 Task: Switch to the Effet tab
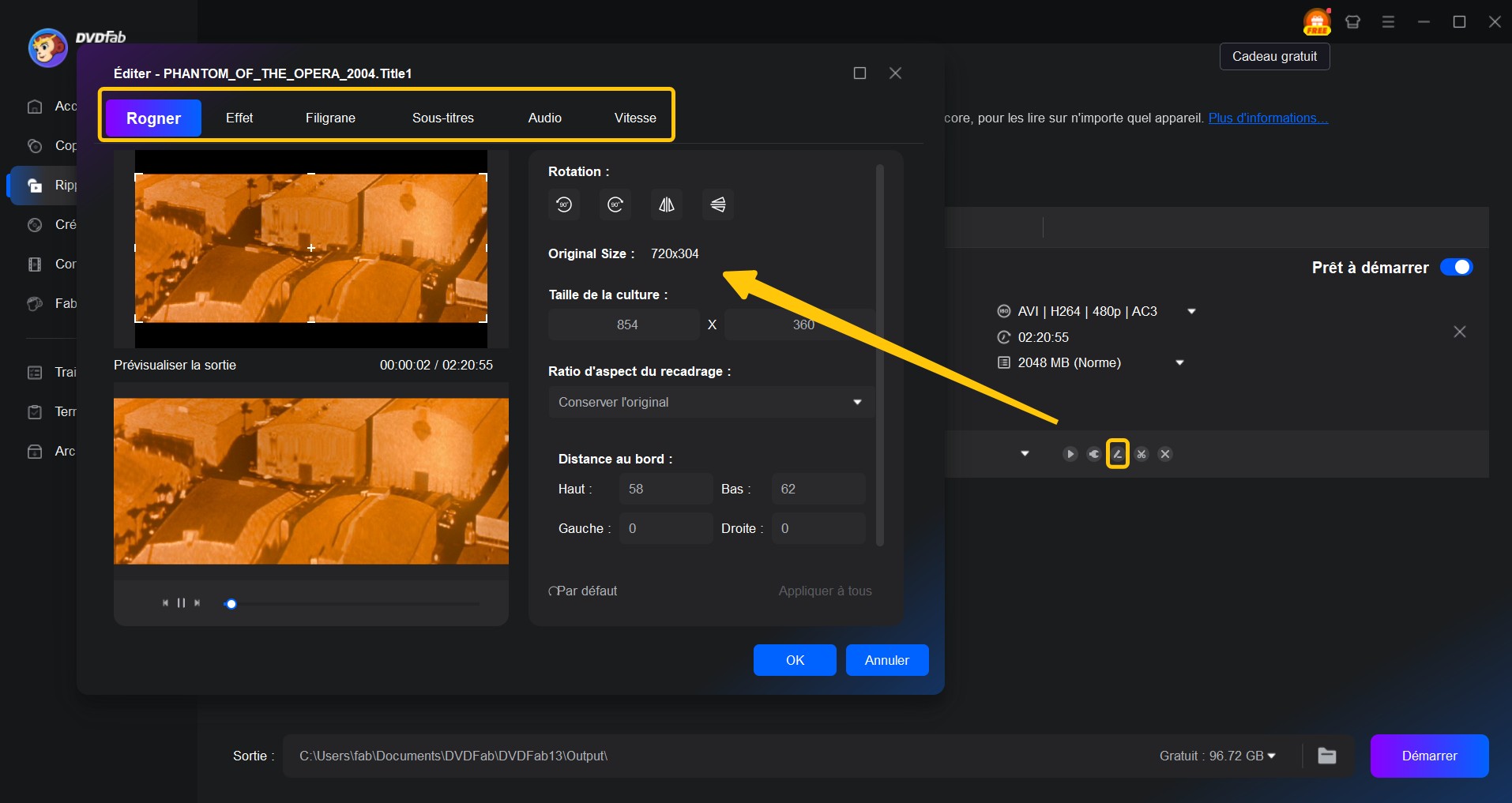pyautogui.click(x=239, y=118)
